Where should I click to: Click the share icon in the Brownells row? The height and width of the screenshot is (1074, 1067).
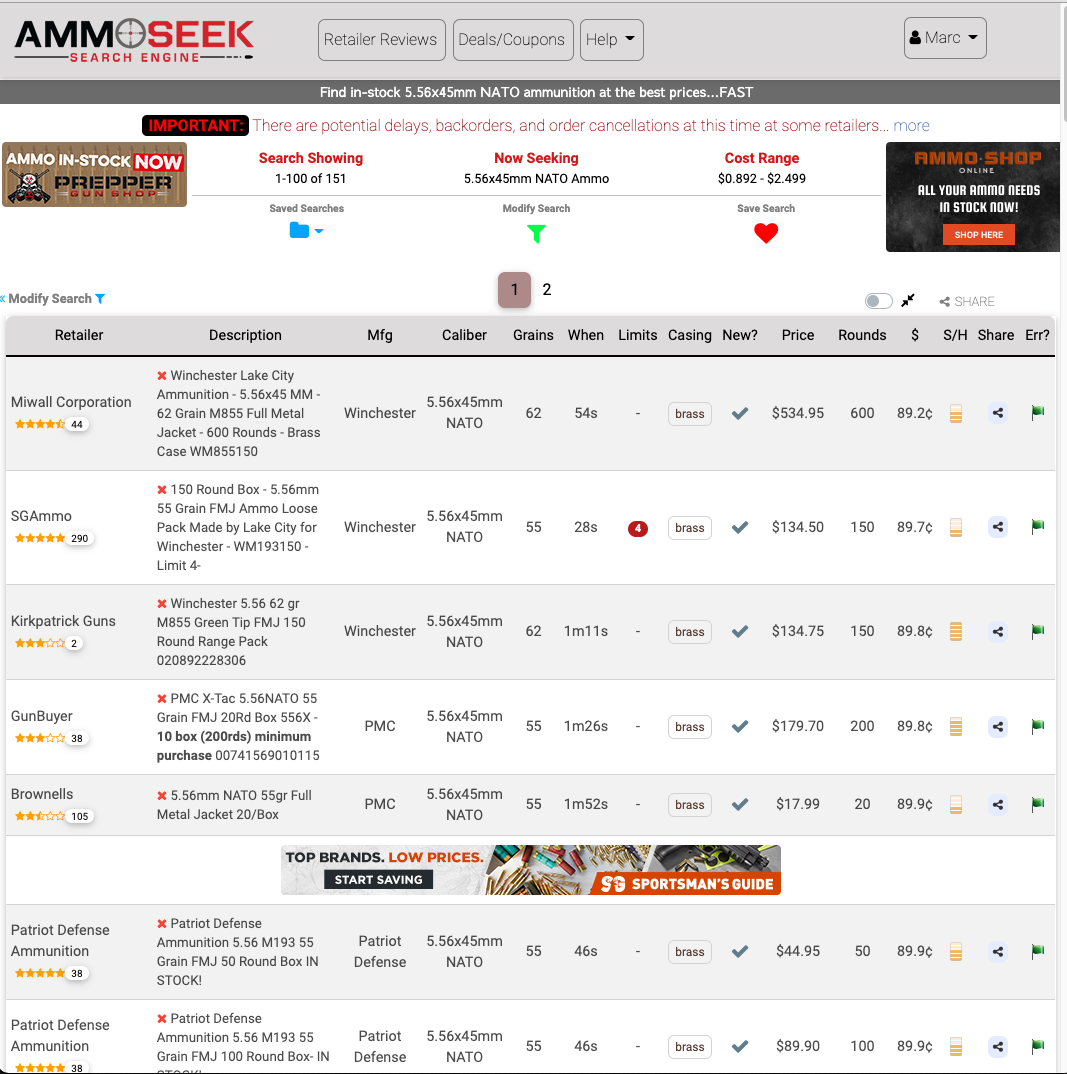[997, 804]
